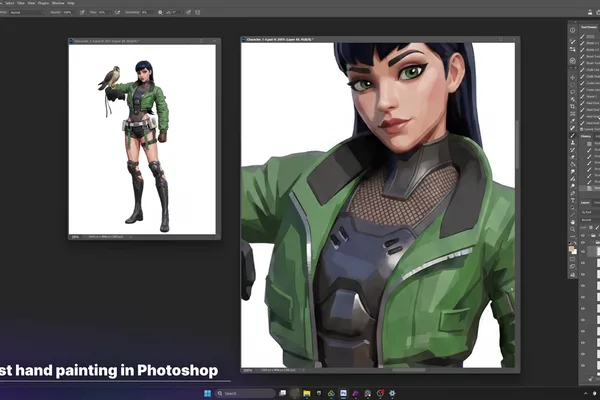Open the Select menu

pyautogui.click(x=10, y=3)
